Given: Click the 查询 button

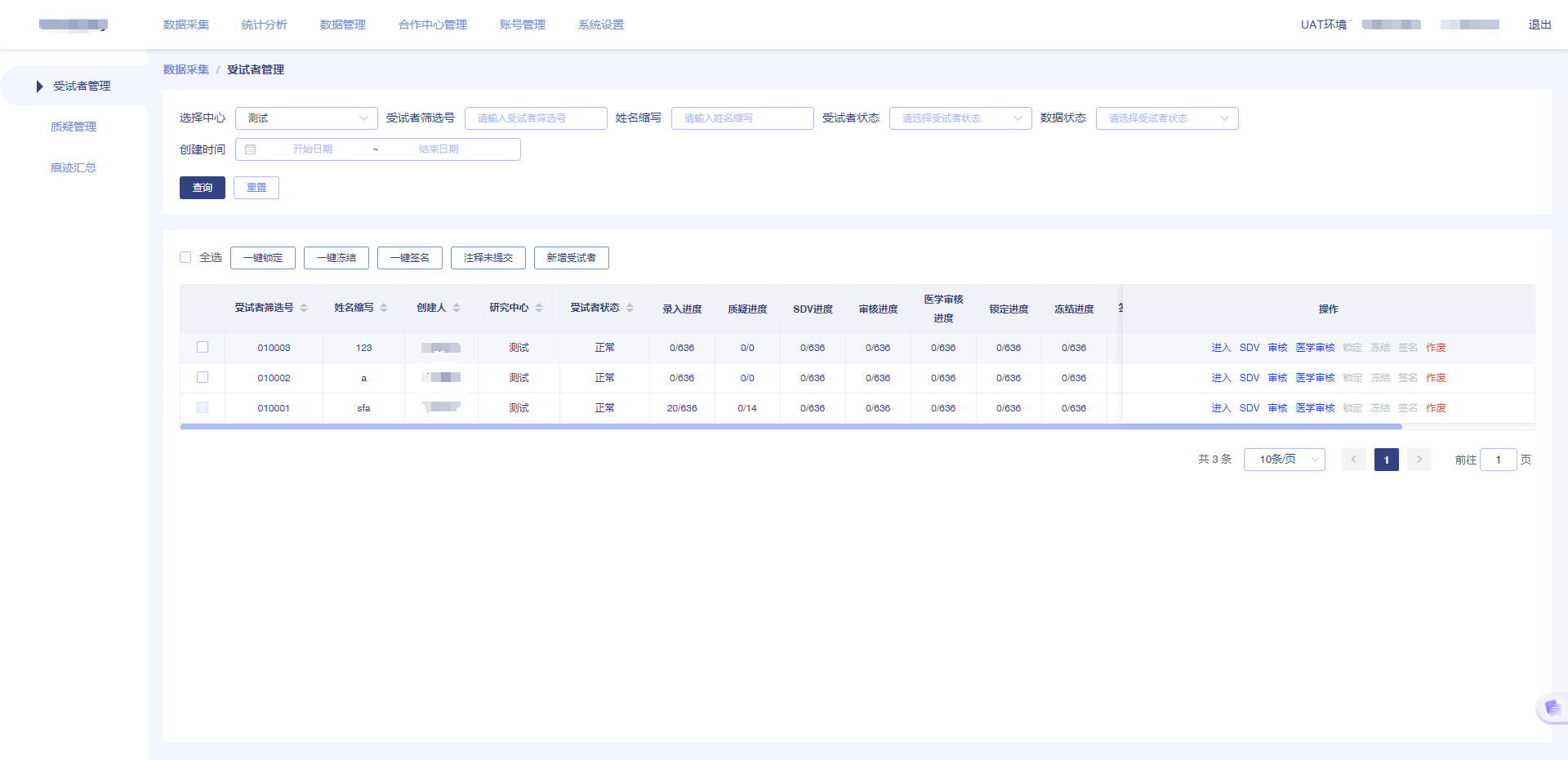Looking at the screenshot, I should point(203,188).
